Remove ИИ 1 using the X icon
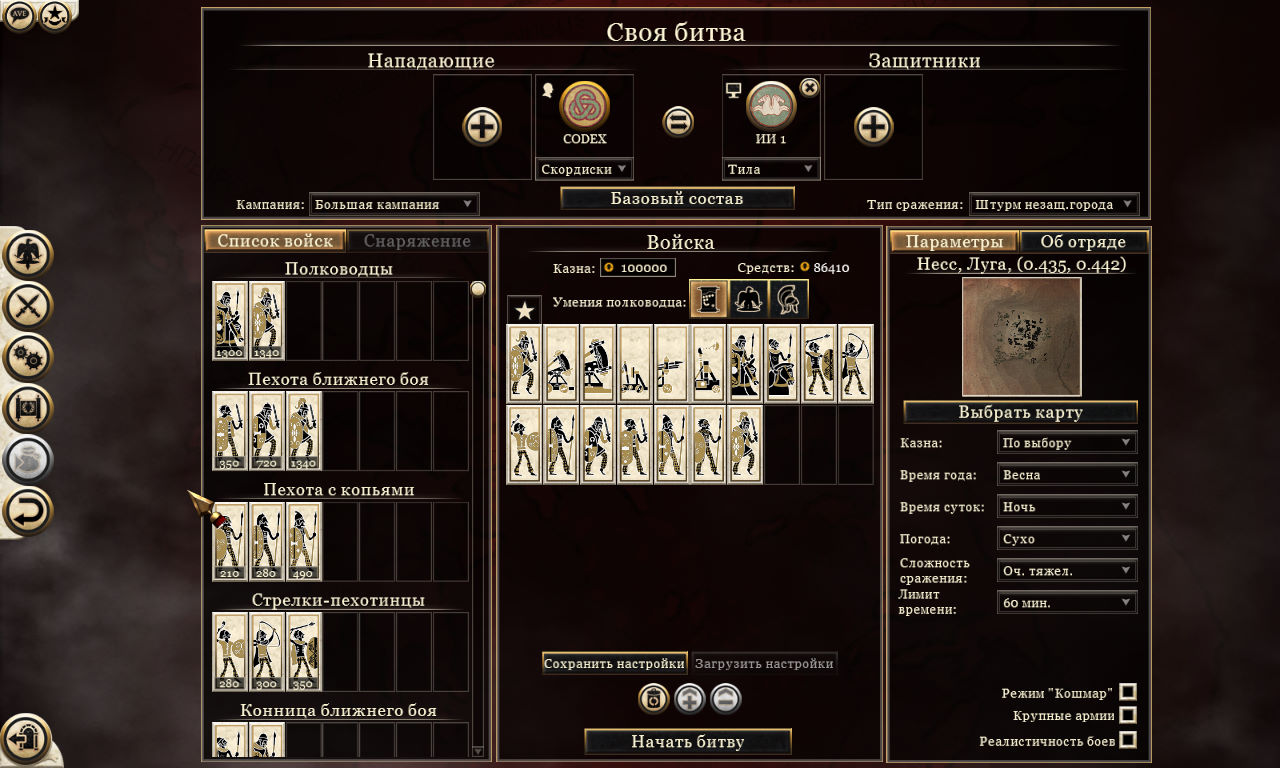The height and width of the screenshot is (768, 1280). [810, 88]
